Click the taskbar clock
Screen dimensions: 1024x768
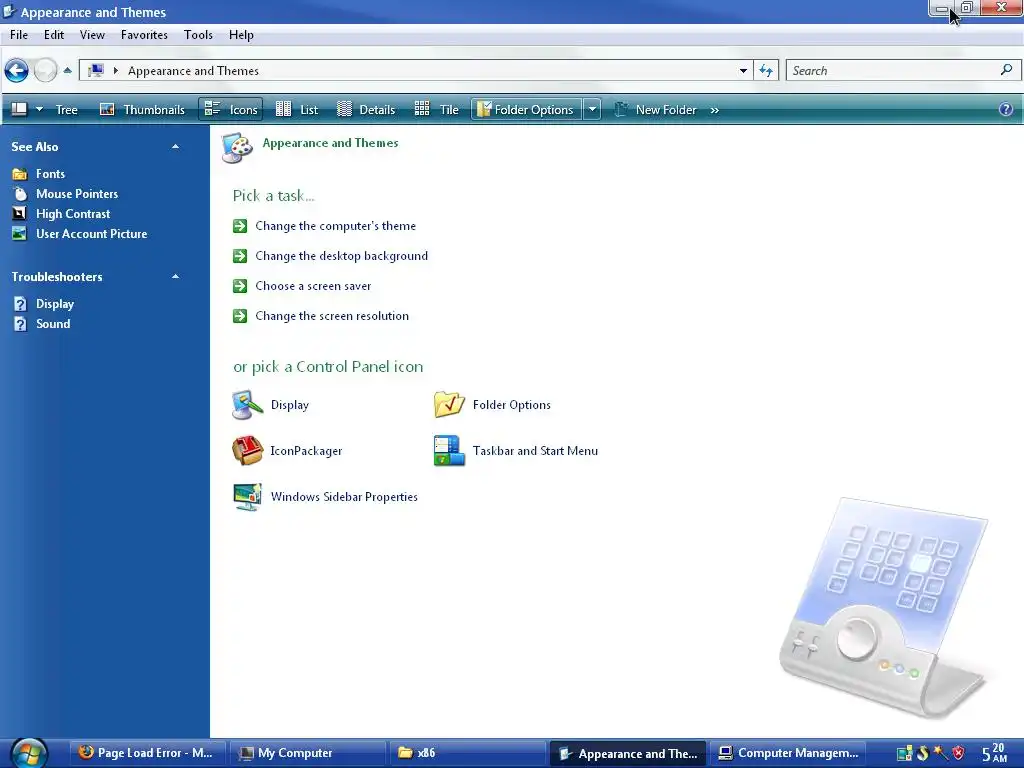coord(994,753)
